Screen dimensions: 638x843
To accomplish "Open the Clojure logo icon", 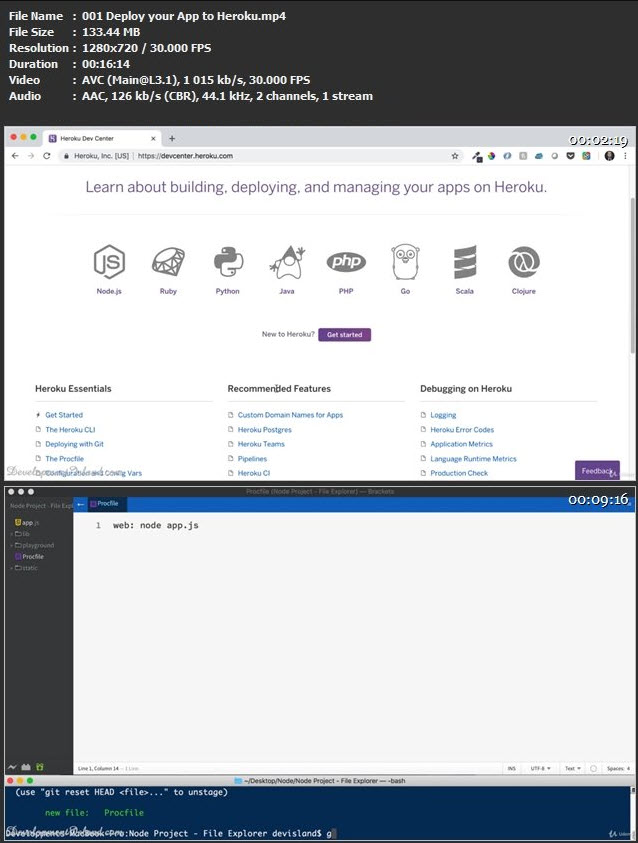I will coord(524,261).
